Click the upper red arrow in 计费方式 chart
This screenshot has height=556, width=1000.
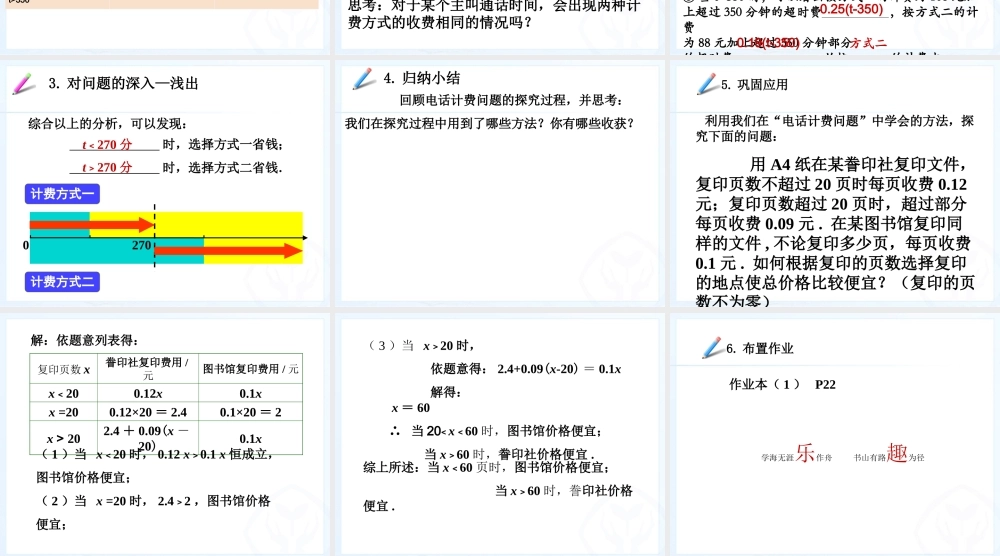coord(92,224)
